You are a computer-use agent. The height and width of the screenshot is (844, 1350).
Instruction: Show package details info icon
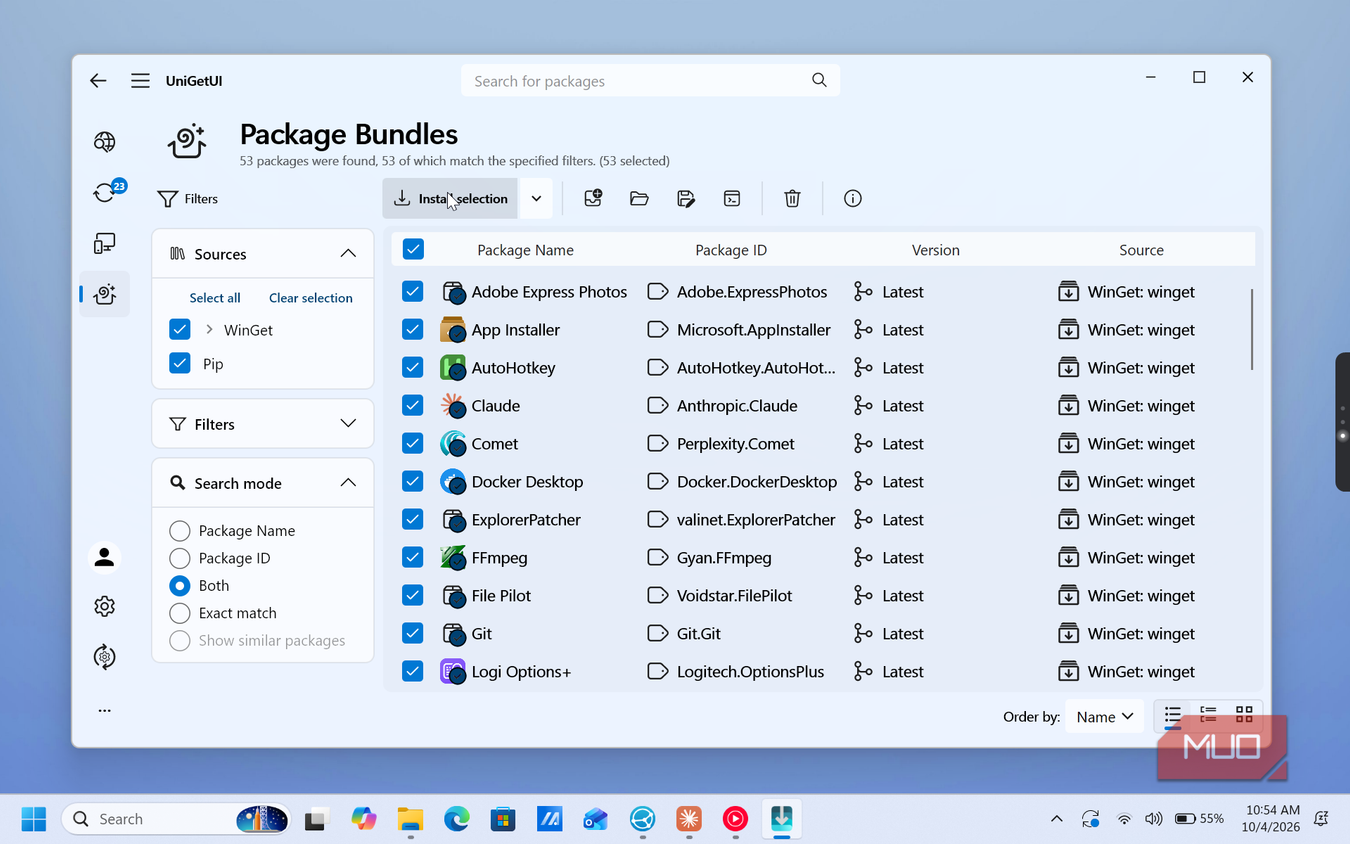click(853, 198)
